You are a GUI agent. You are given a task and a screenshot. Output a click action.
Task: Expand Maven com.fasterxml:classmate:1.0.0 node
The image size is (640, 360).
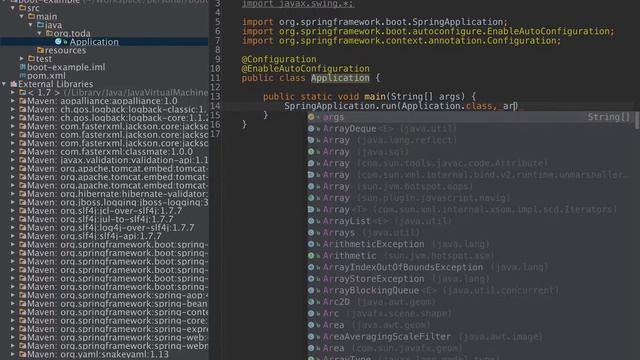pyautogui.click(x=13, y=152)
